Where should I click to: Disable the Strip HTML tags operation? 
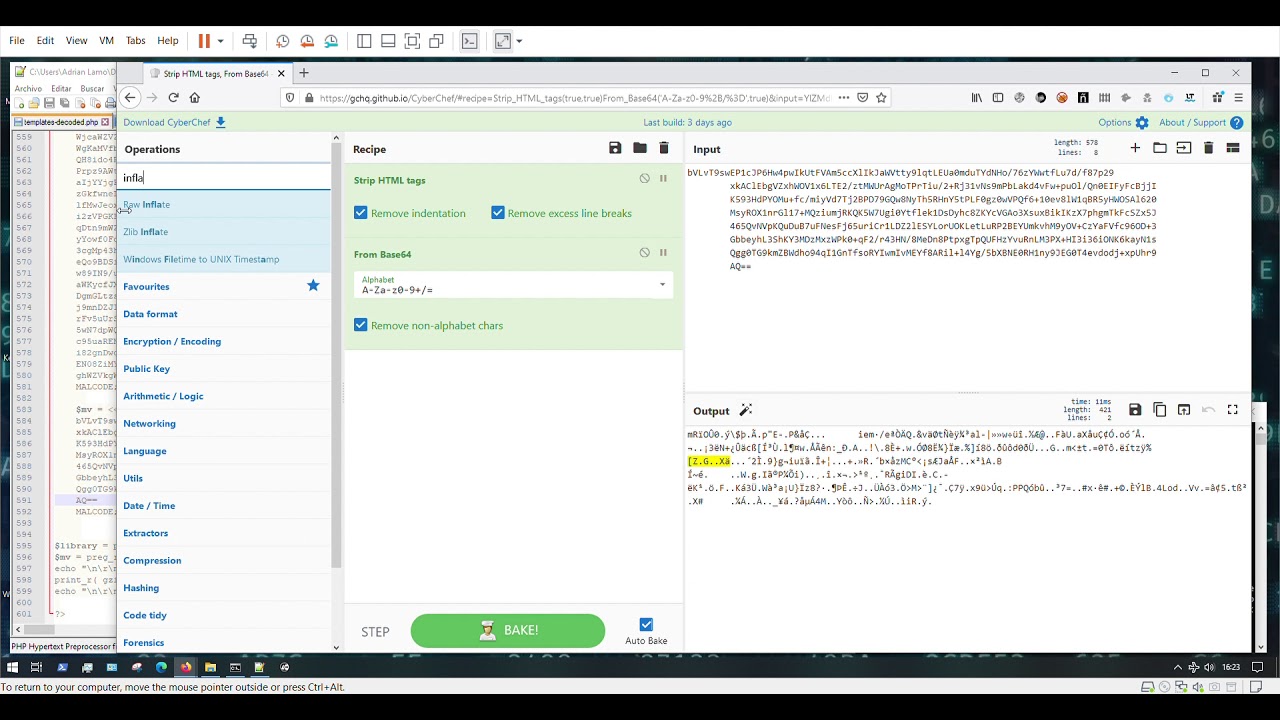click(x=644, y=179)
